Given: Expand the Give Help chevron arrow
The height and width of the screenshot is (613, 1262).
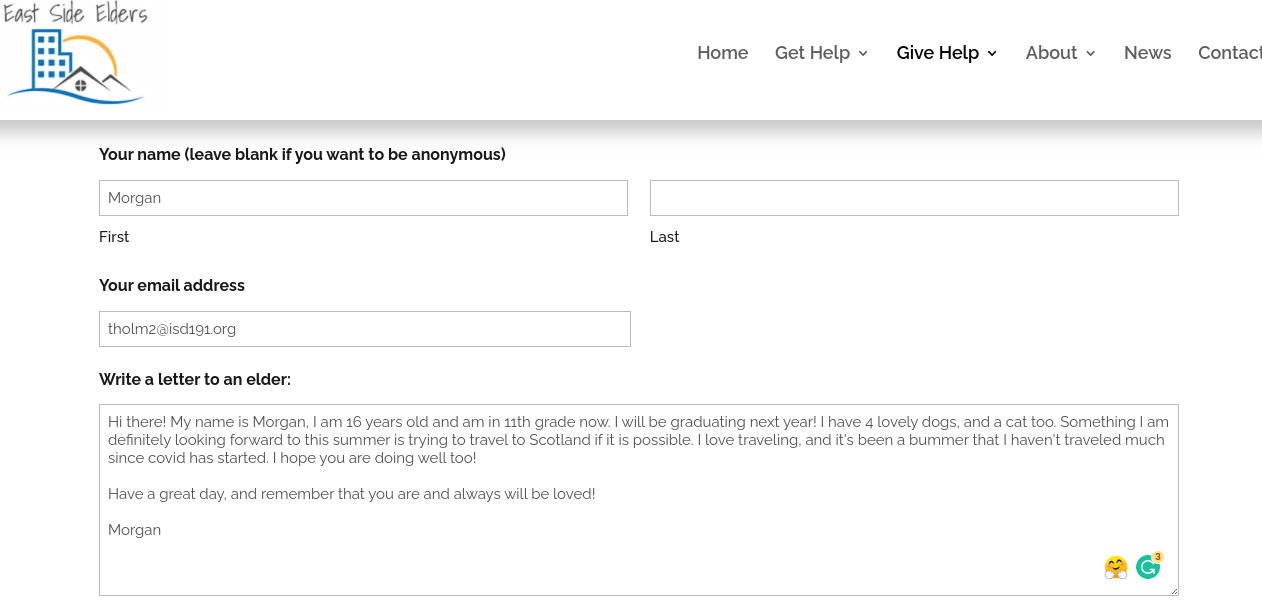Looking at the screenshot, I should click(x=992, y=54).
